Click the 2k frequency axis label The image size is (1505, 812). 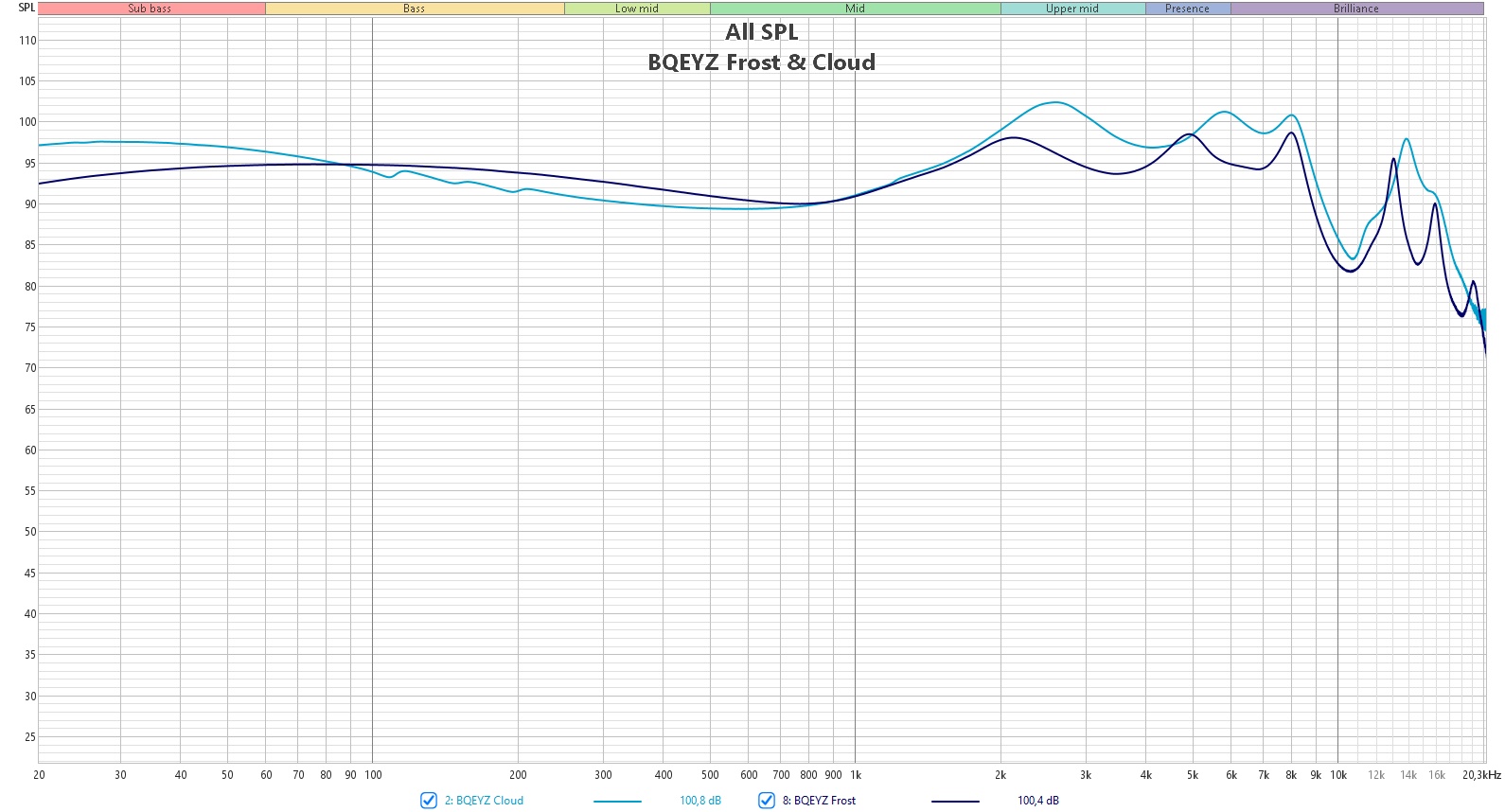coord(1000,775)
